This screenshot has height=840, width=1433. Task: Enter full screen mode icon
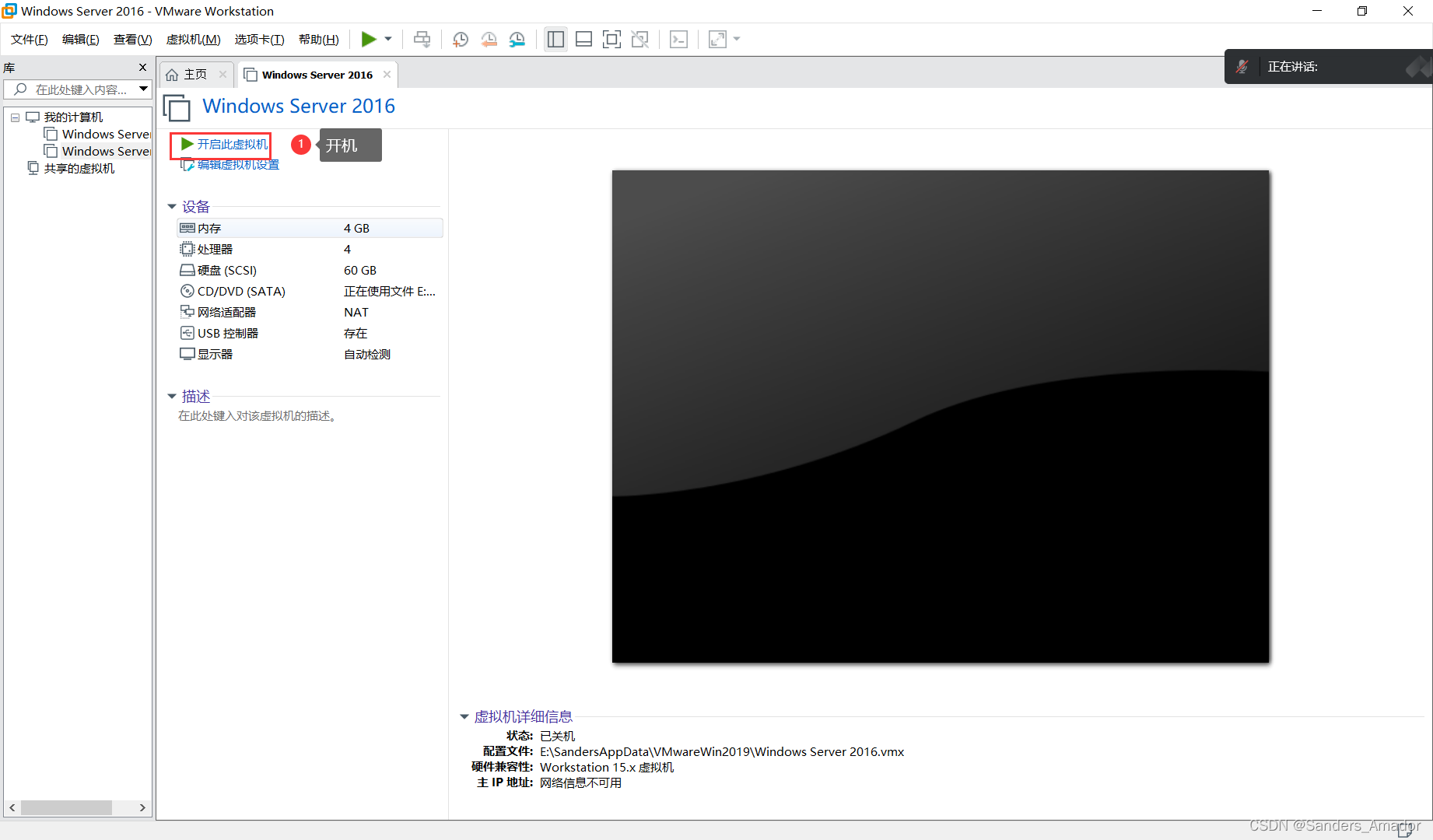(612, 39)
